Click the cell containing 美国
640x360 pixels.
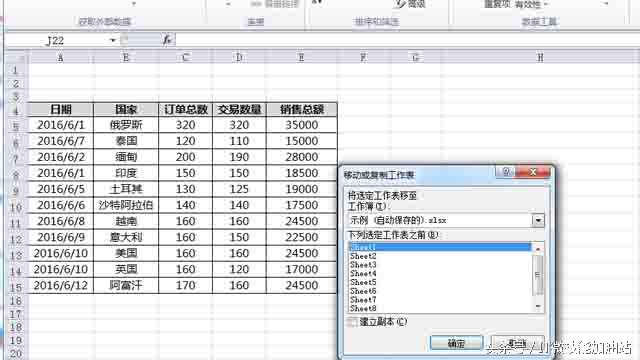[x=126, y=253]
